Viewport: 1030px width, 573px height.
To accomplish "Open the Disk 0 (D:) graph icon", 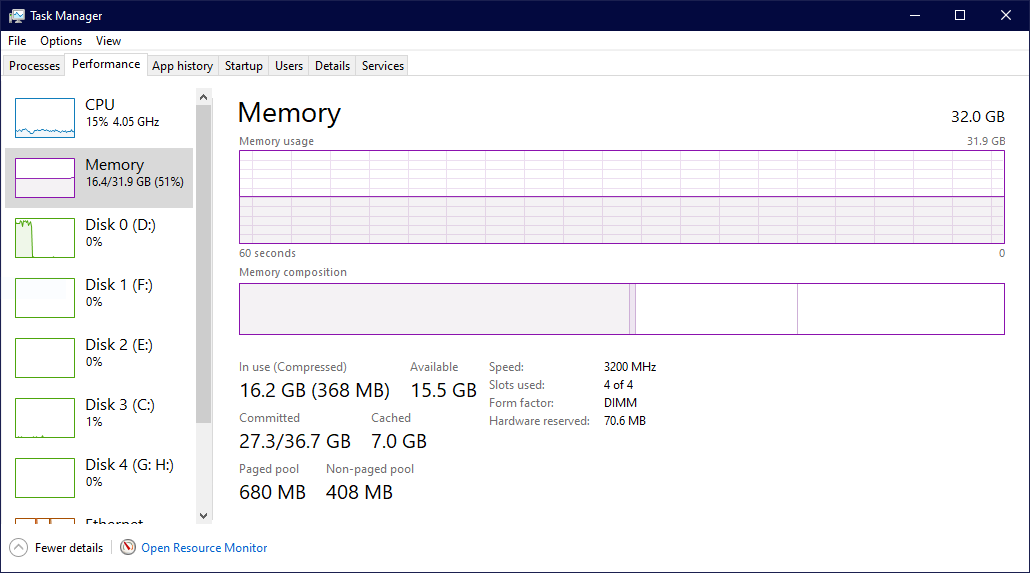I will [x=45, y=238].
